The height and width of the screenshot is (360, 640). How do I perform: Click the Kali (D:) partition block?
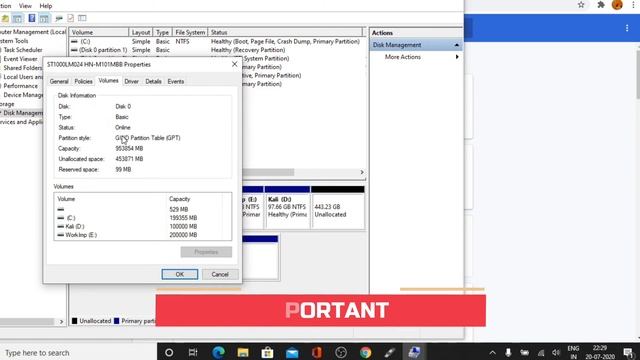[x=287, y=207]
